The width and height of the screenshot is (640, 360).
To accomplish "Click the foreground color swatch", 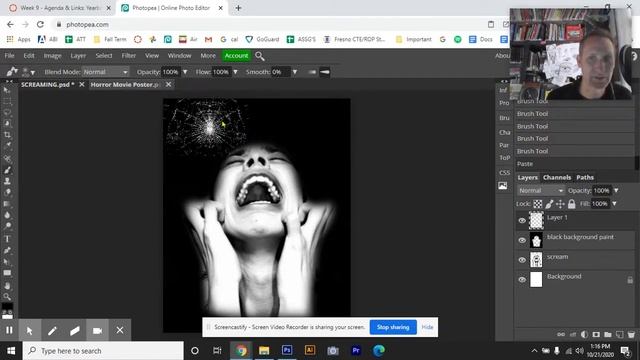I will [x=7, y=306].
